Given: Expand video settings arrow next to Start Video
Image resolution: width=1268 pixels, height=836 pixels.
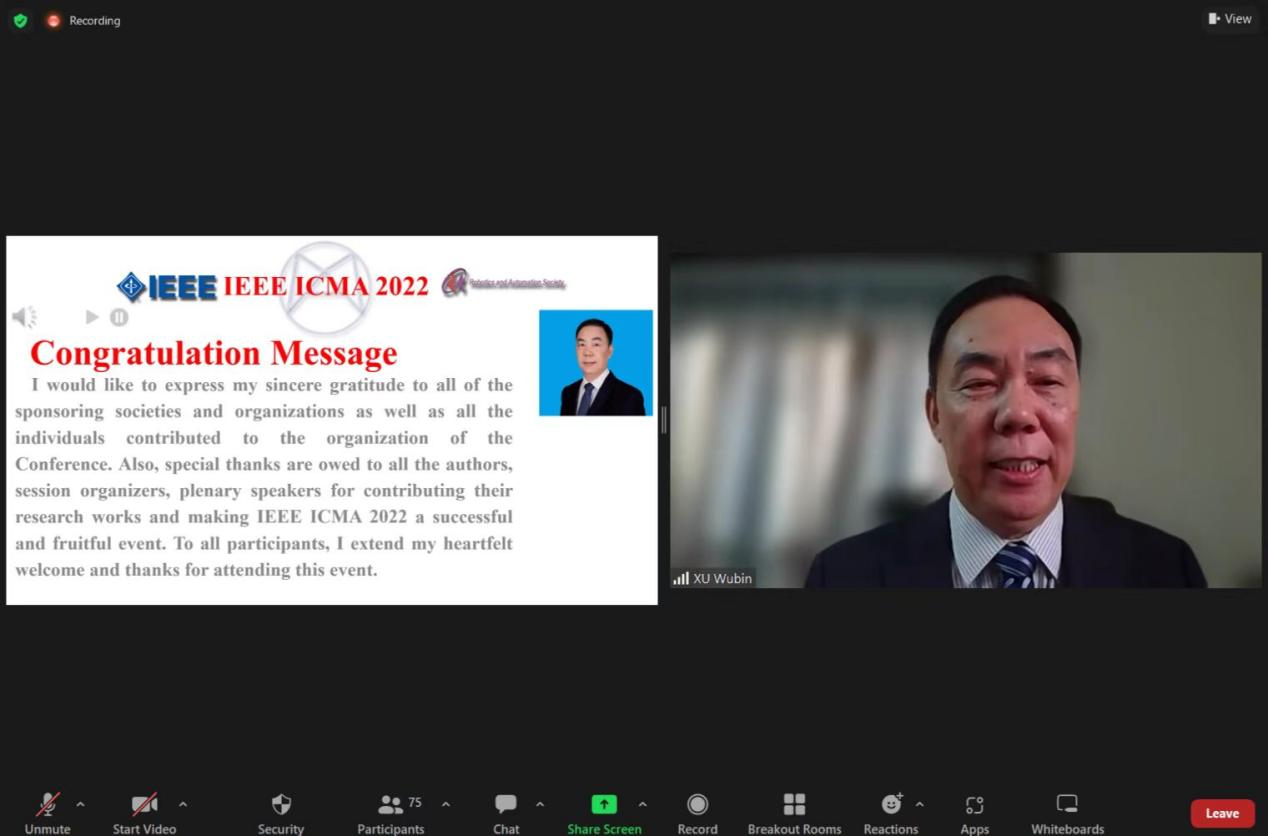Looking at the screenshot, I should (x=183, y=804).
